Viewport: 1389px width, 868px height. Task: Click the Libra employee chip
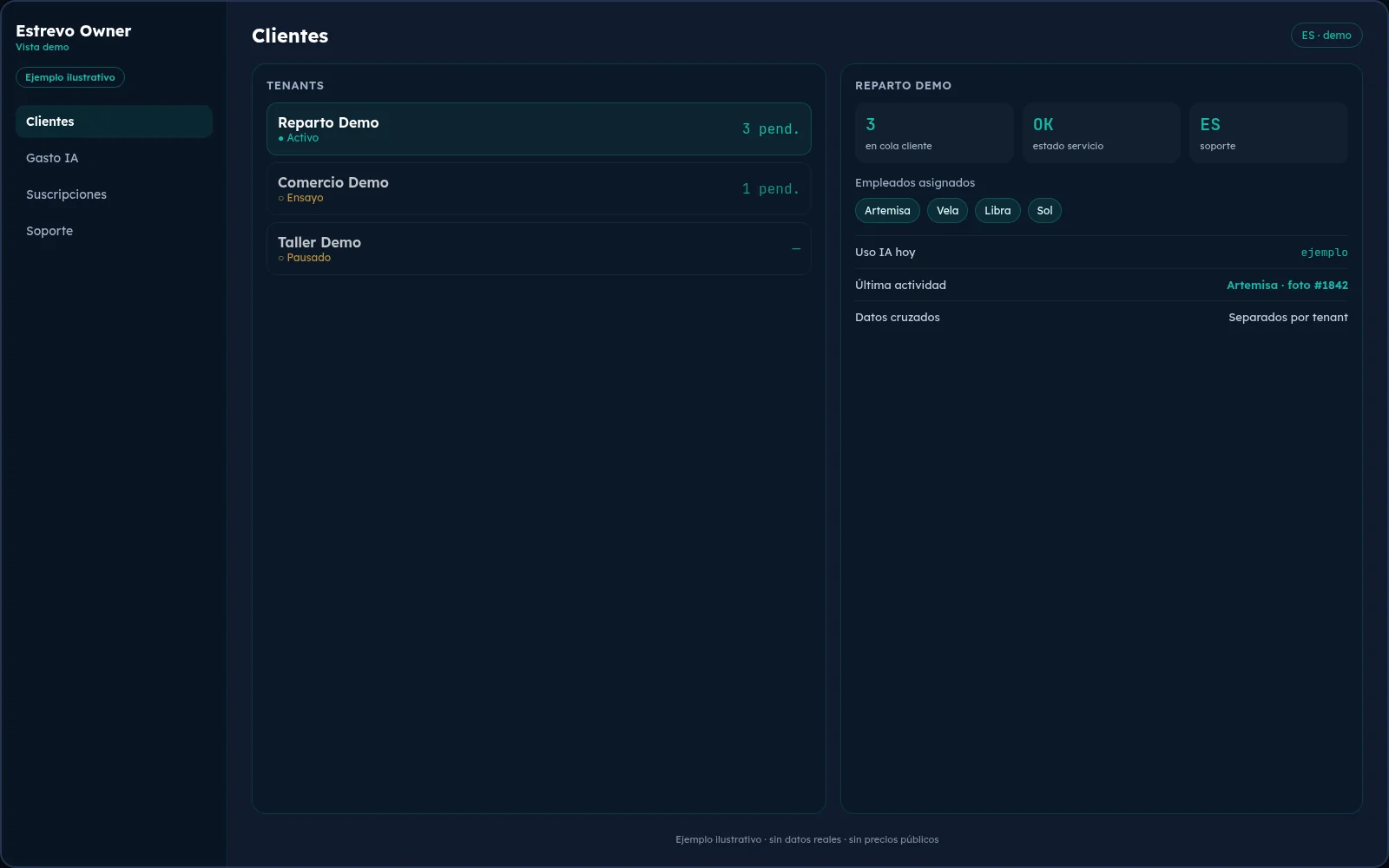pos(997,211)
